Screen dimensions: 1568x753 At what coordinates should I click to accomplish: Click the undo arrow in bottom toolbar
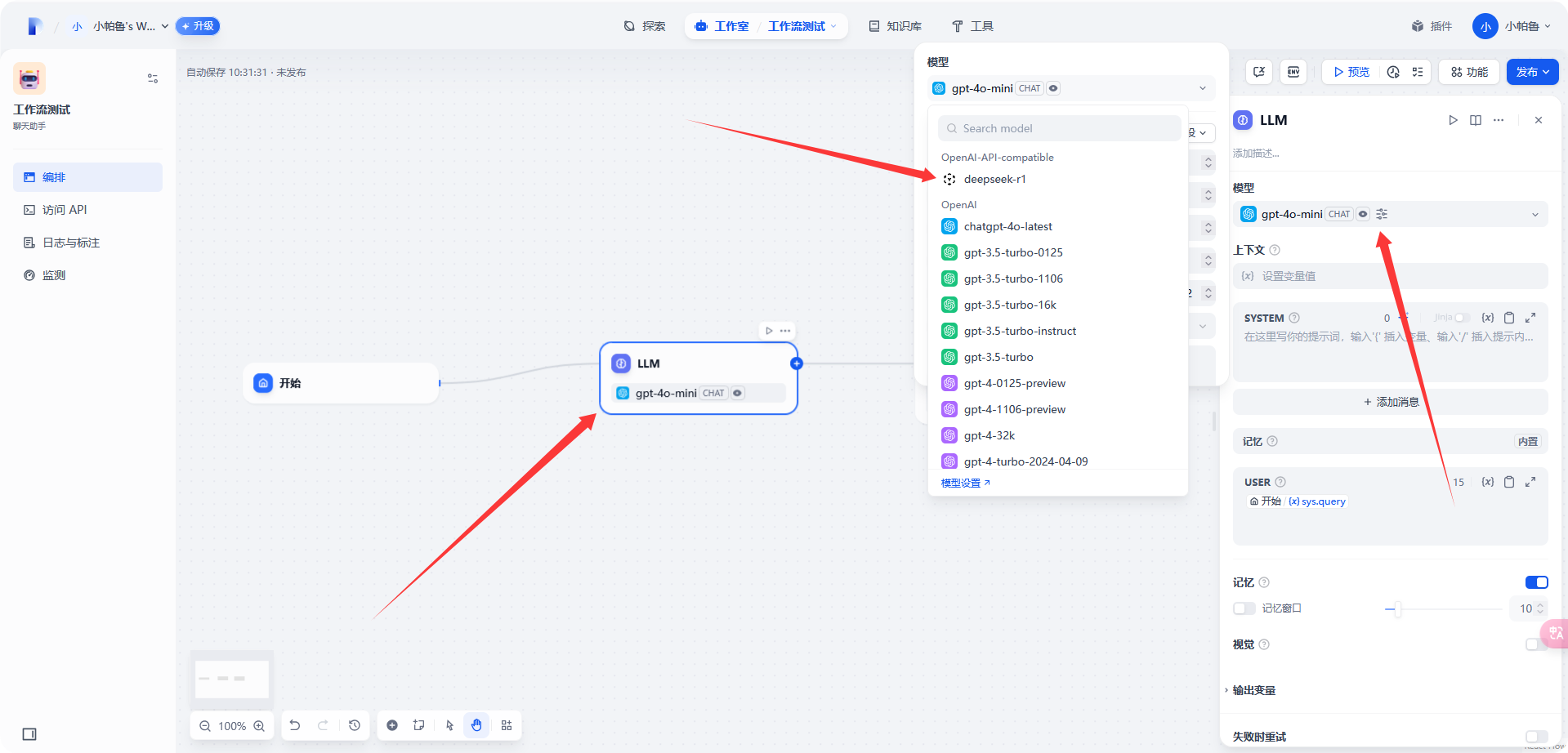click(x=295, y=725)
